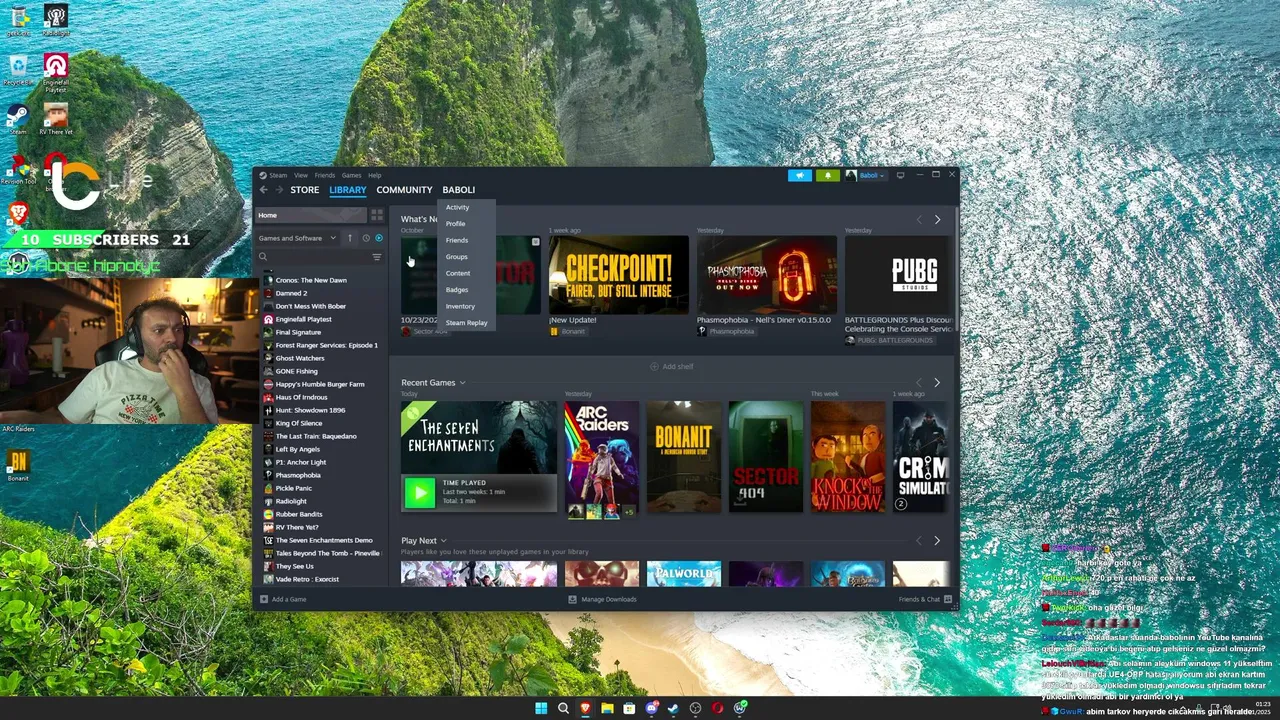Switch to COMMUNITY tab
Image resolution: width=1280 pixels, height=720 pixels.
404,190
